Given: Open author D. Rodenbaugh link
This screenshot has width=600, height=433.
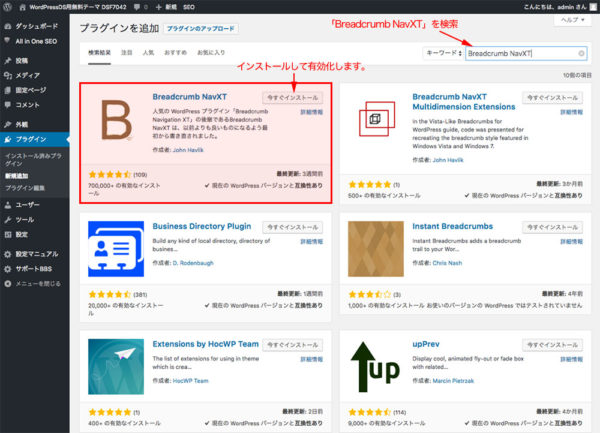Looking at the screenshot, I should pyautogui.click(x=193, y=263).
